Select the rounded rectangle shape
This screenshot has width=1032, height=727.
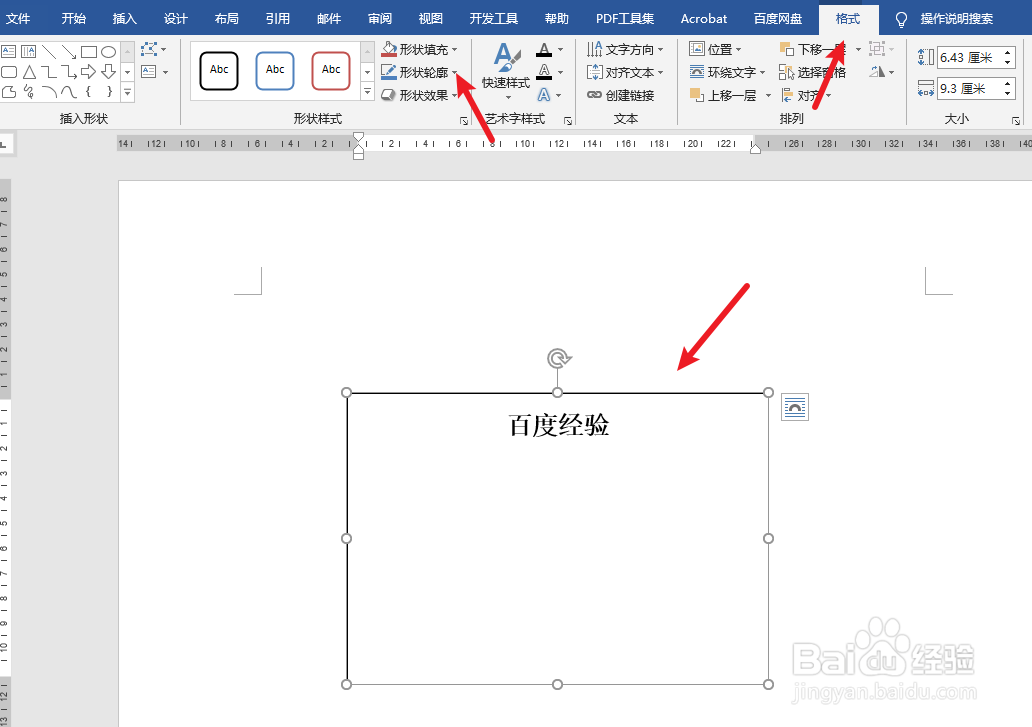pos(9,72)
